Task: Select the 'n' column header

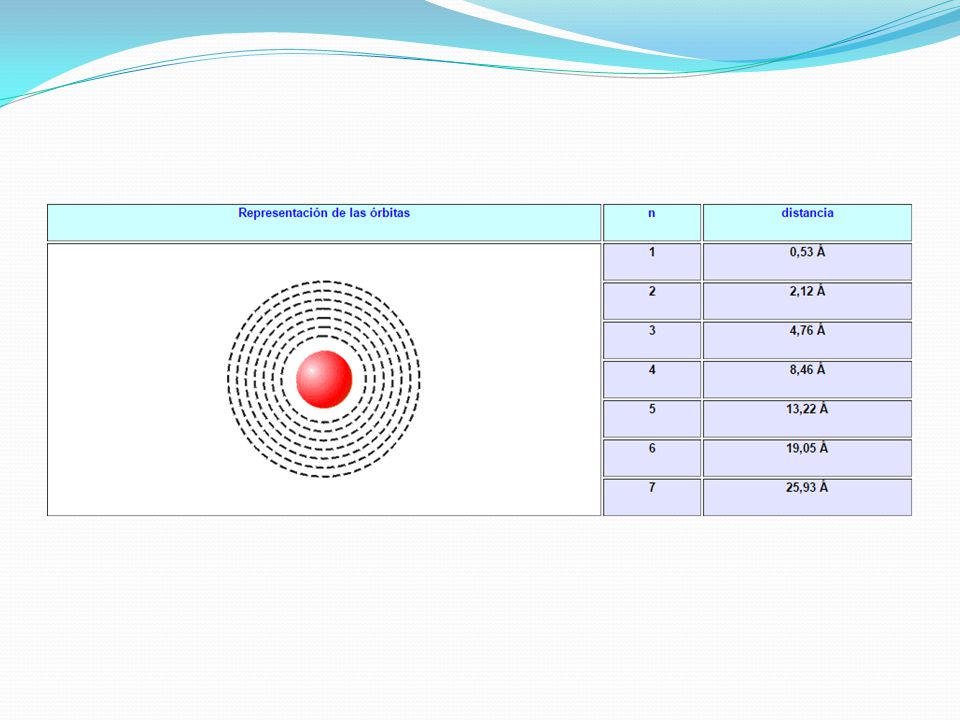Action: click(x=652, y=222)
